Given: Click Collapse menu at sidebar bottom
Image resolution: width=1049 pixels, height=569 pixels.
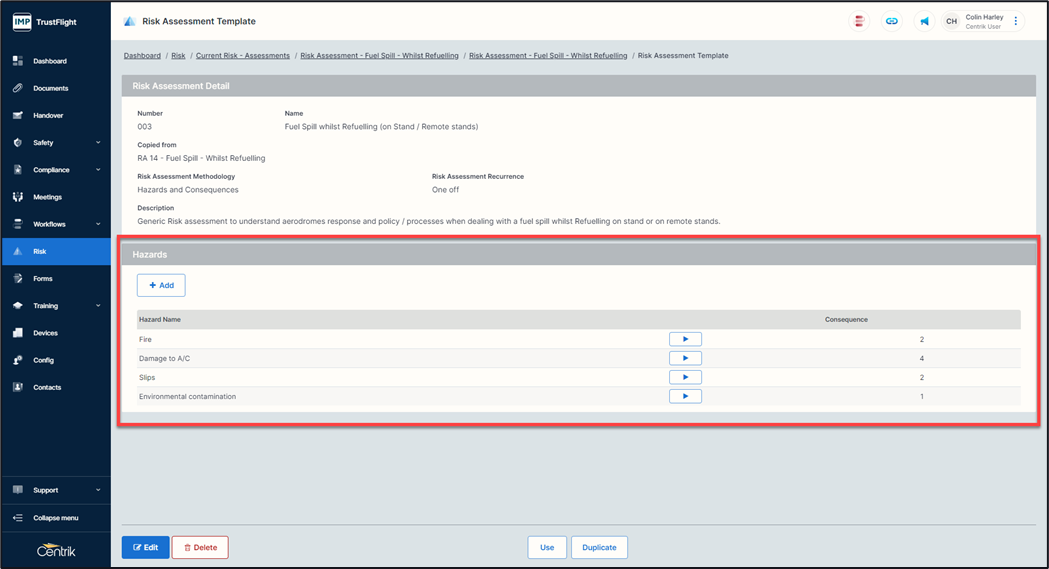Looking at the screenshot, I should tap(56, 518).
